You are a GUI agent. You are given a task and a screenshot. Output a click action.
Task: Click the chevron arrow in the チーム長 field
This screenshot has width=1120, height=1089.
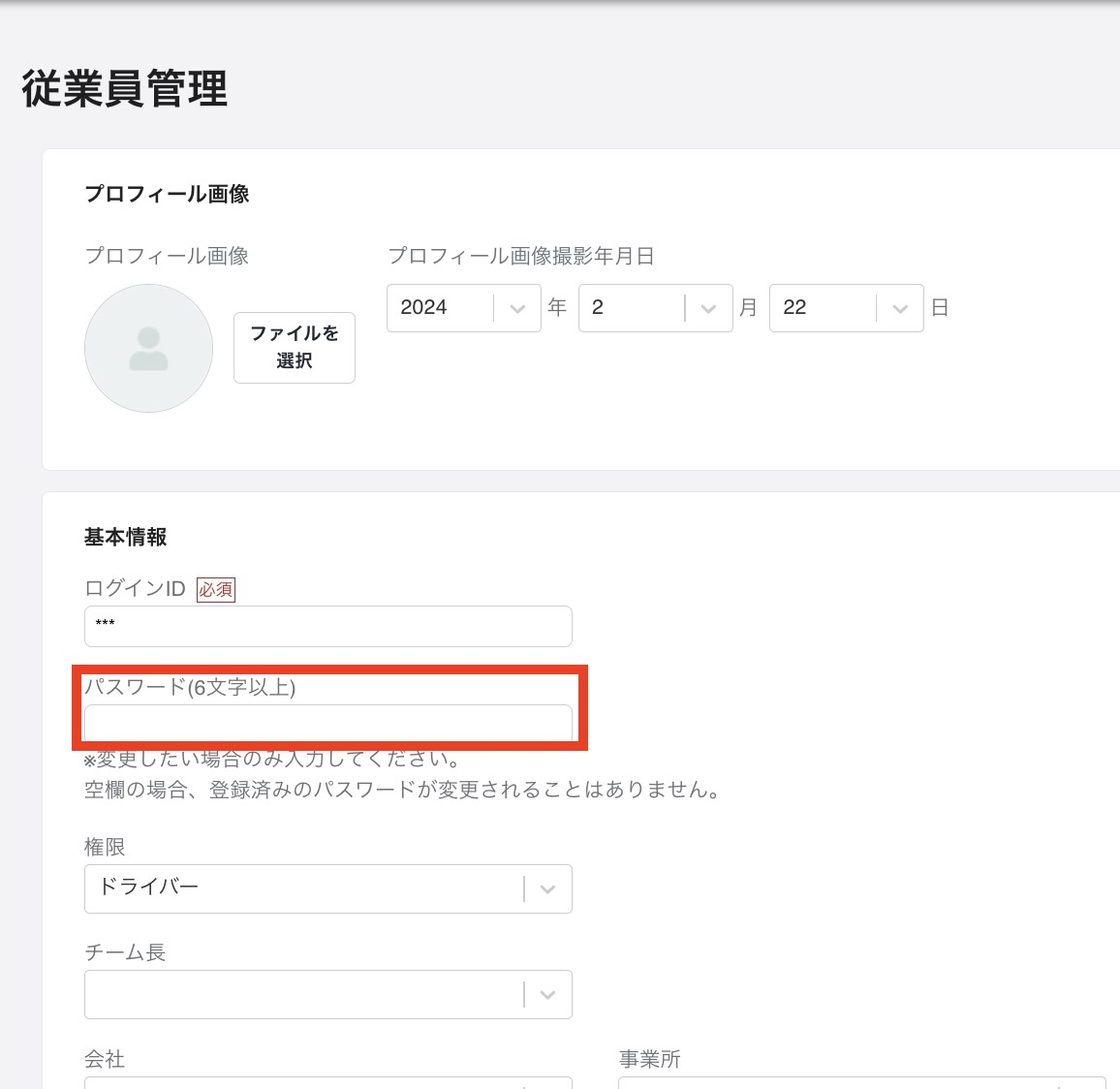tap(547, 995)
